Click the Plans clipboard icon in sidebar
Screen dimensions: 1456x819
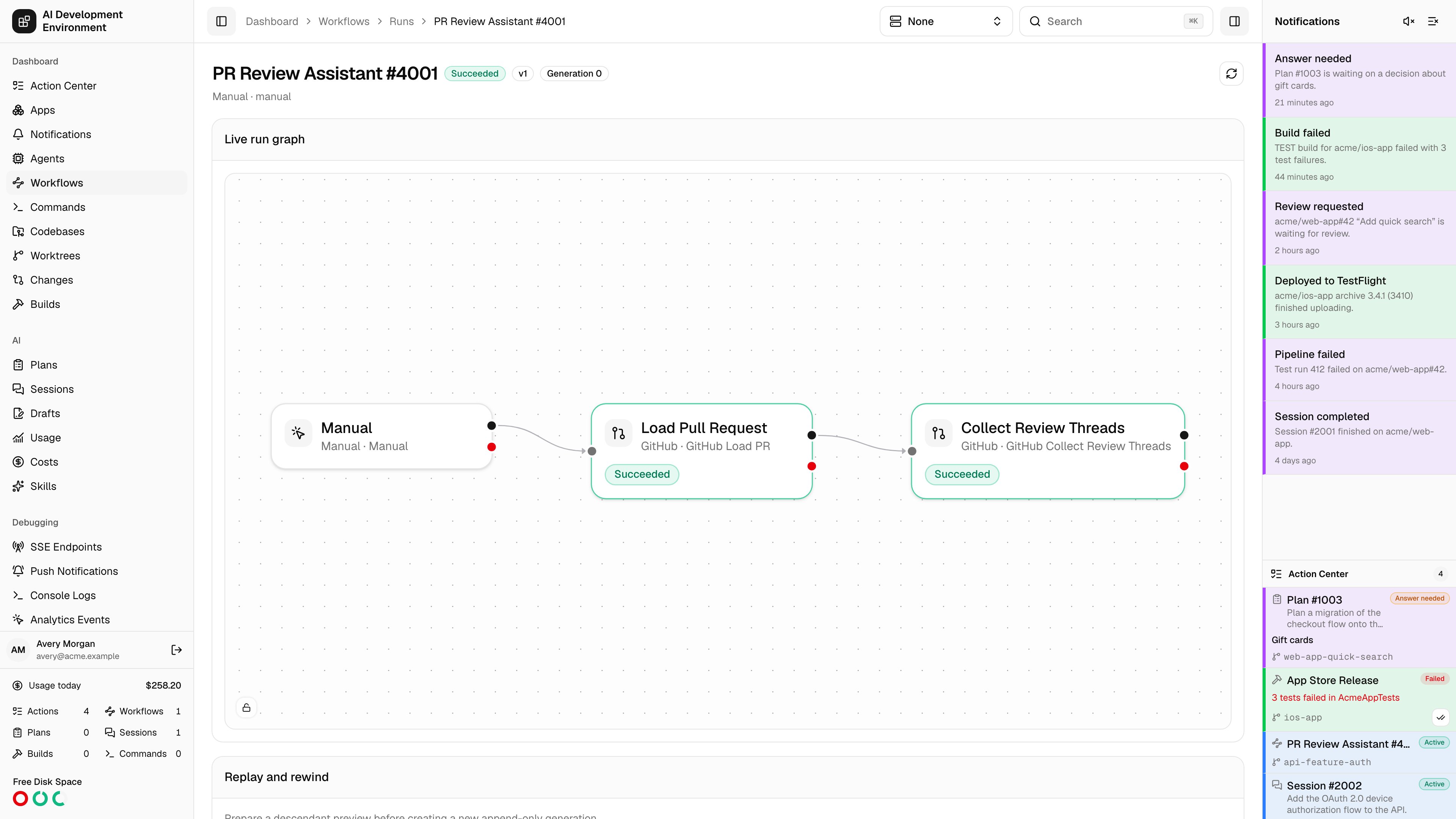click(18, 365)
